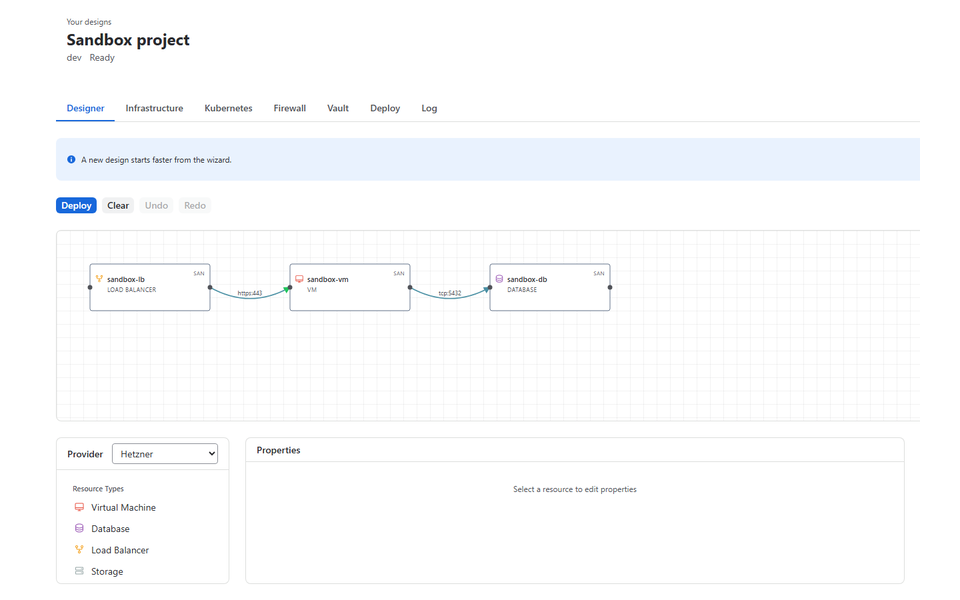Image resolution: width=960 pixels, height=600 pixels.
Task: Select the Database resource icon
Action: pos(79,528)
